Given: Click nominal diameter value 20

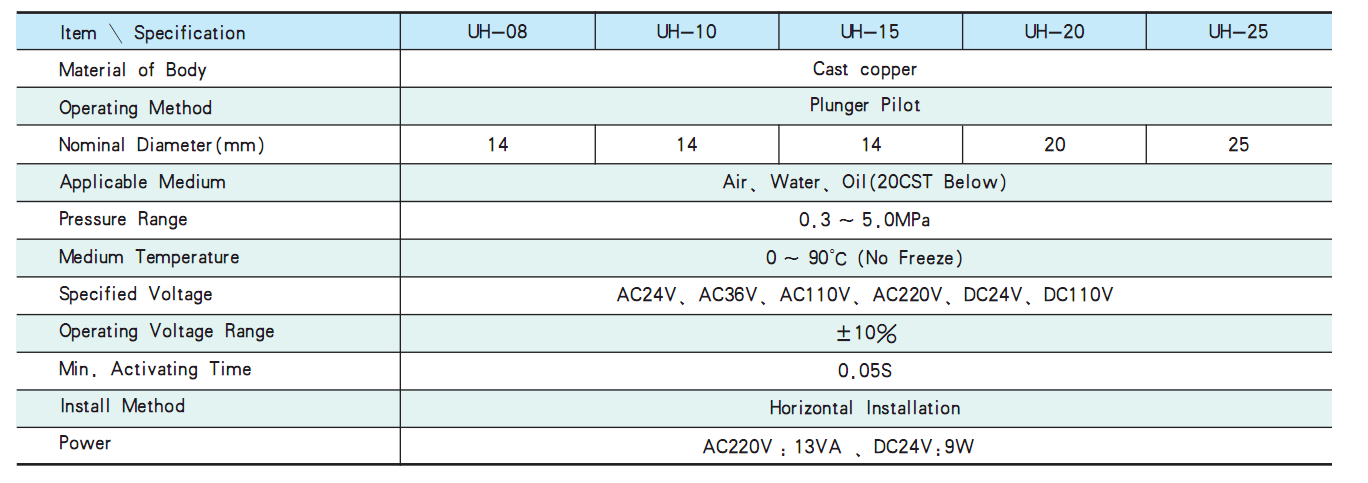Looking at the screenshot, I should [x=1055, y=145].
